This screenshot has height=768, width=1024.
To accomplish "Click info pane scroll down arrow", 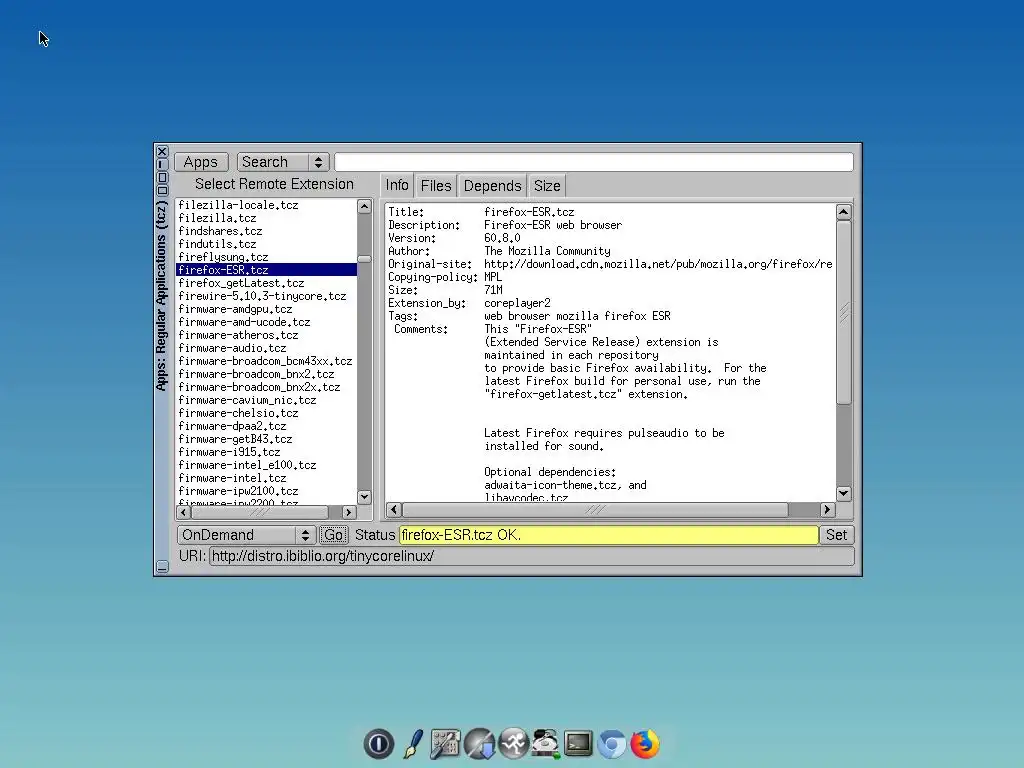I will coord(844,494).
